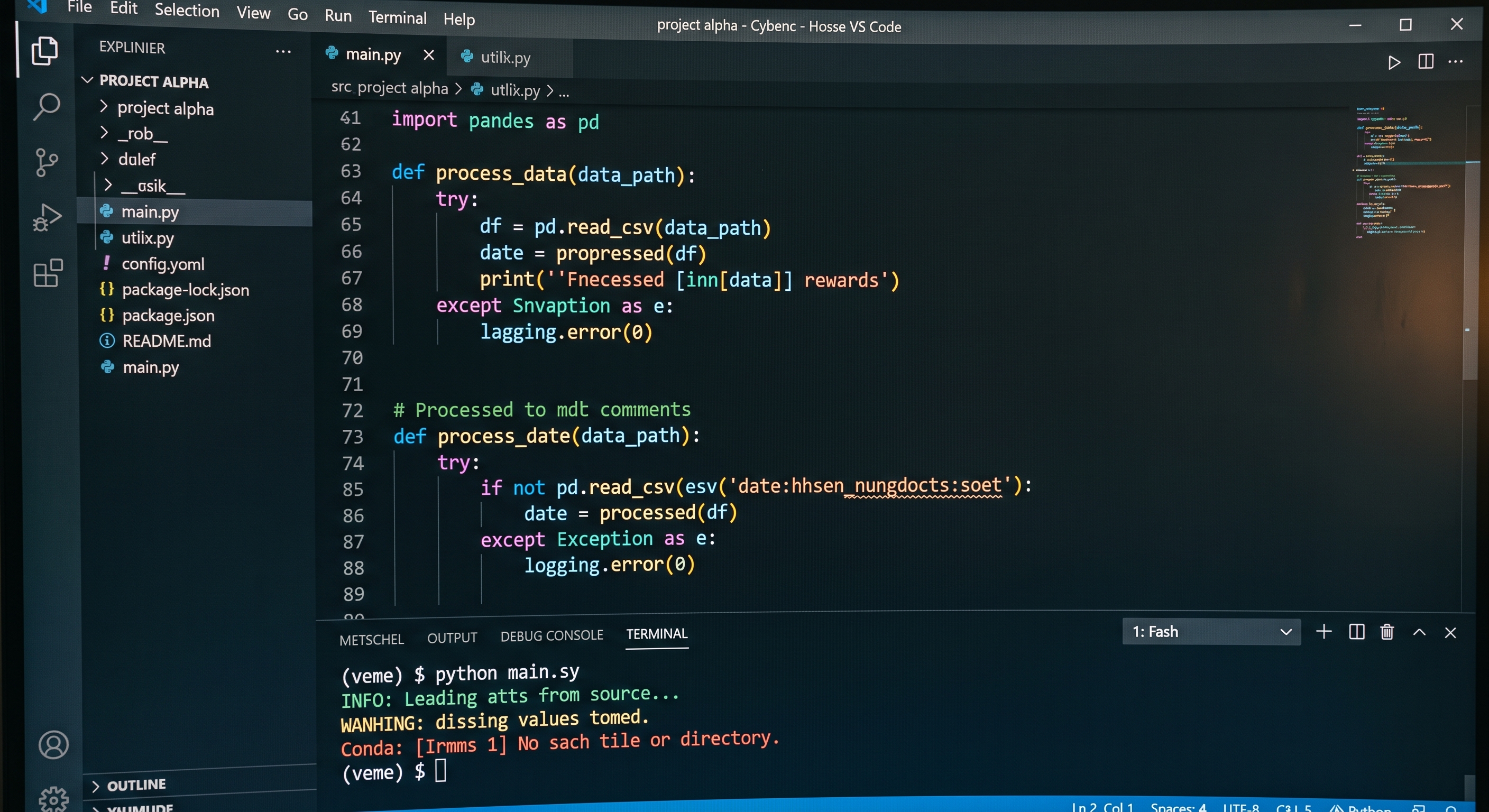Click the 'src project alpha' breadcrumb
Image resolution: width=1489 pixels, height=812 pixels.
(390, 88)
